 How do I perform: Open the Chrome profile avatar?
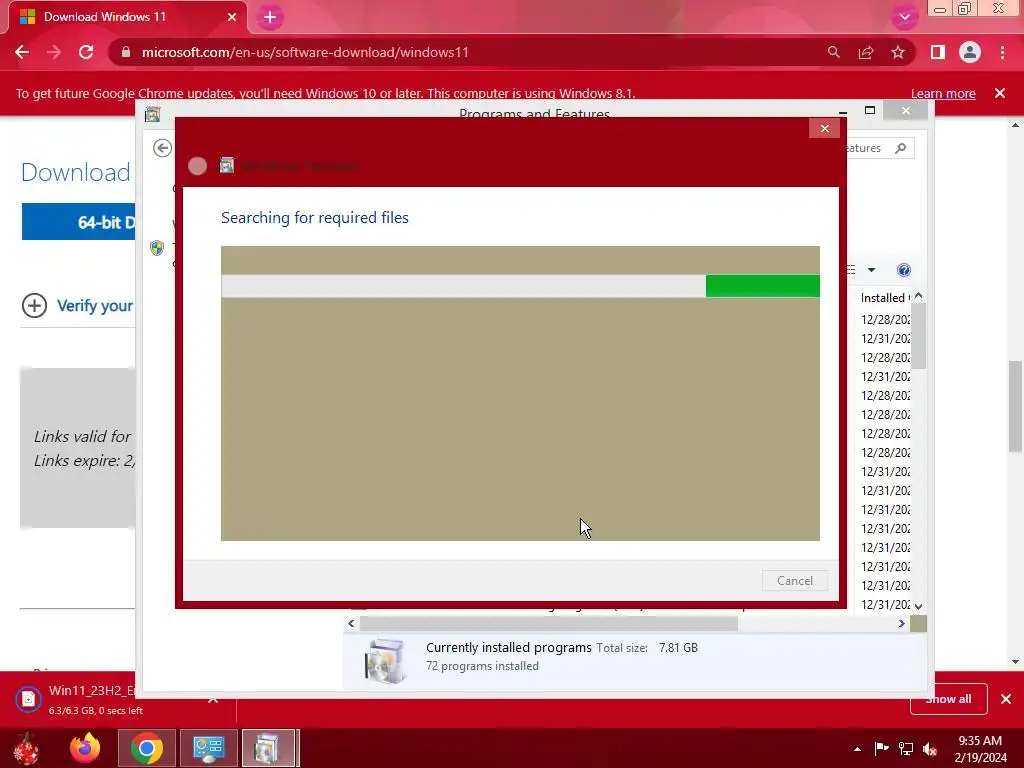[970, 52]
